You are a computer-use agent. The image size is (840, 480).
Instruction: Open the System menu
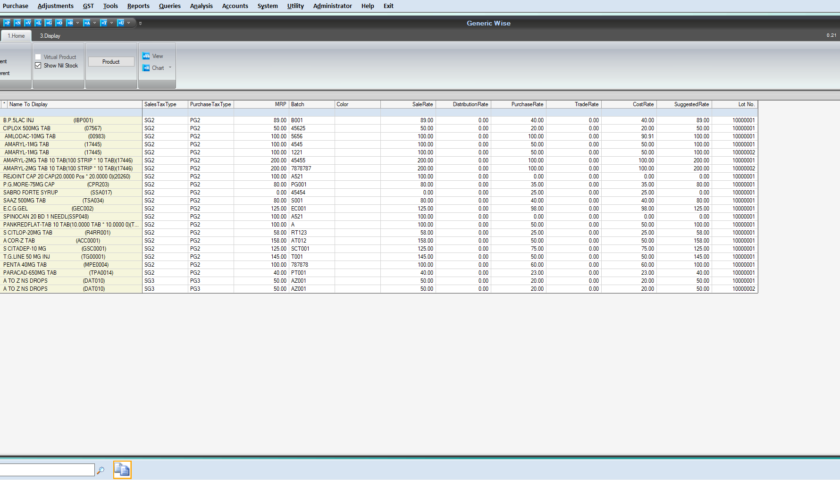(x=267, y=6)
